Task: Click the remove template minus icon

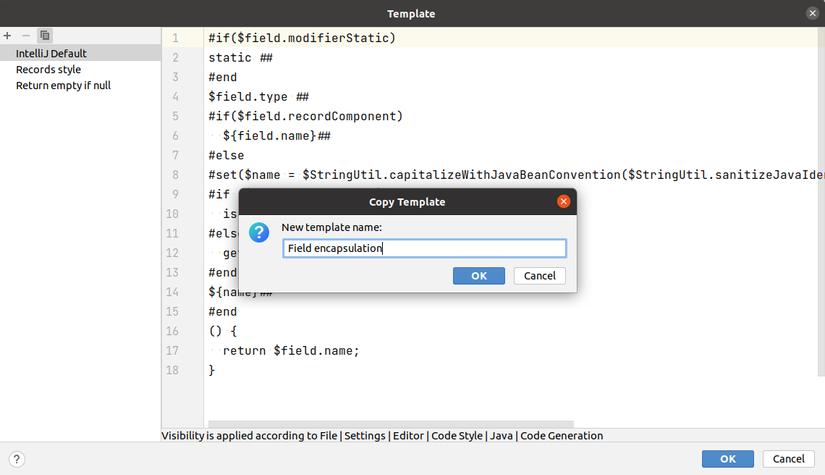Action: coord(26,35)
